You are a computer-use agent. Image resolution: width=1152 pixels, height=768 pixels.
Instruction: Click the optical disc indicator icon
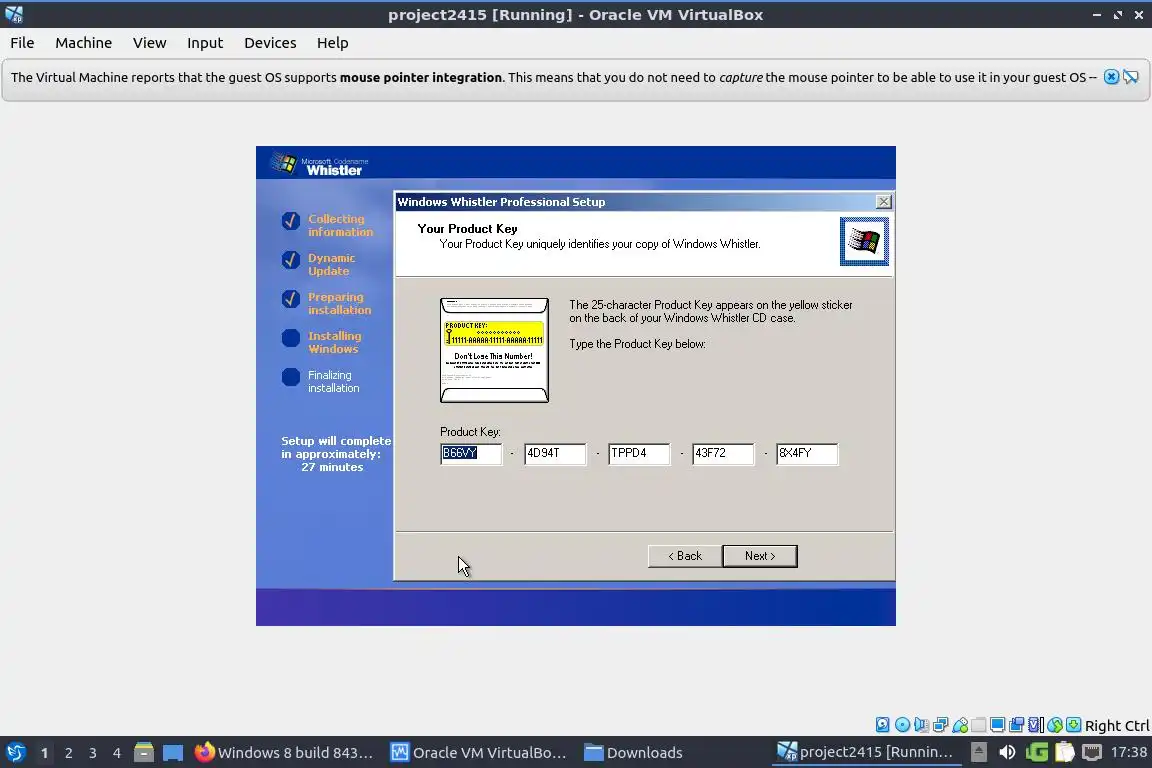click(902, 725)
